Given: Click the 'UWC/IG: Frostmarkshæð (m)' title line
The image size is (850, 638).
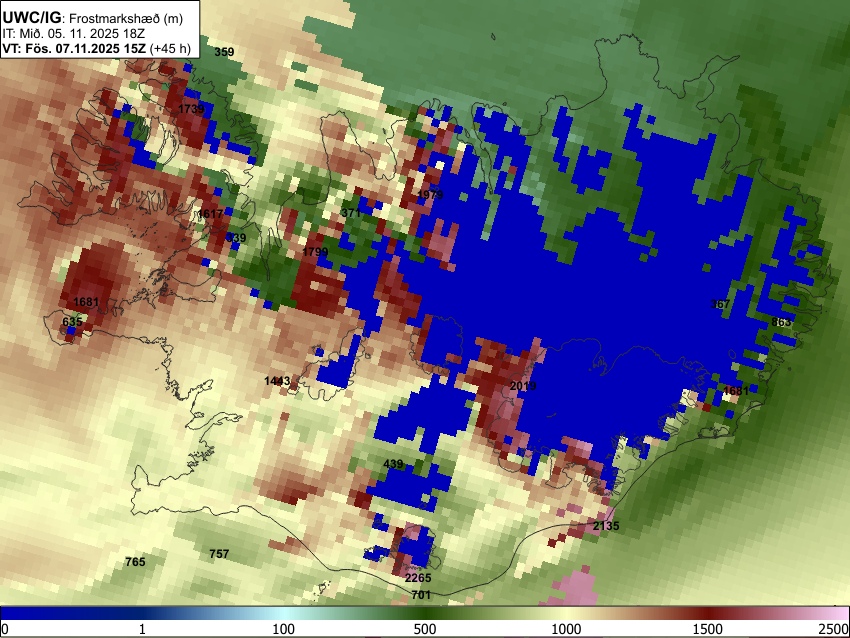Looking at the screenshot, I should pyautogui.click(x=93, y=18).
